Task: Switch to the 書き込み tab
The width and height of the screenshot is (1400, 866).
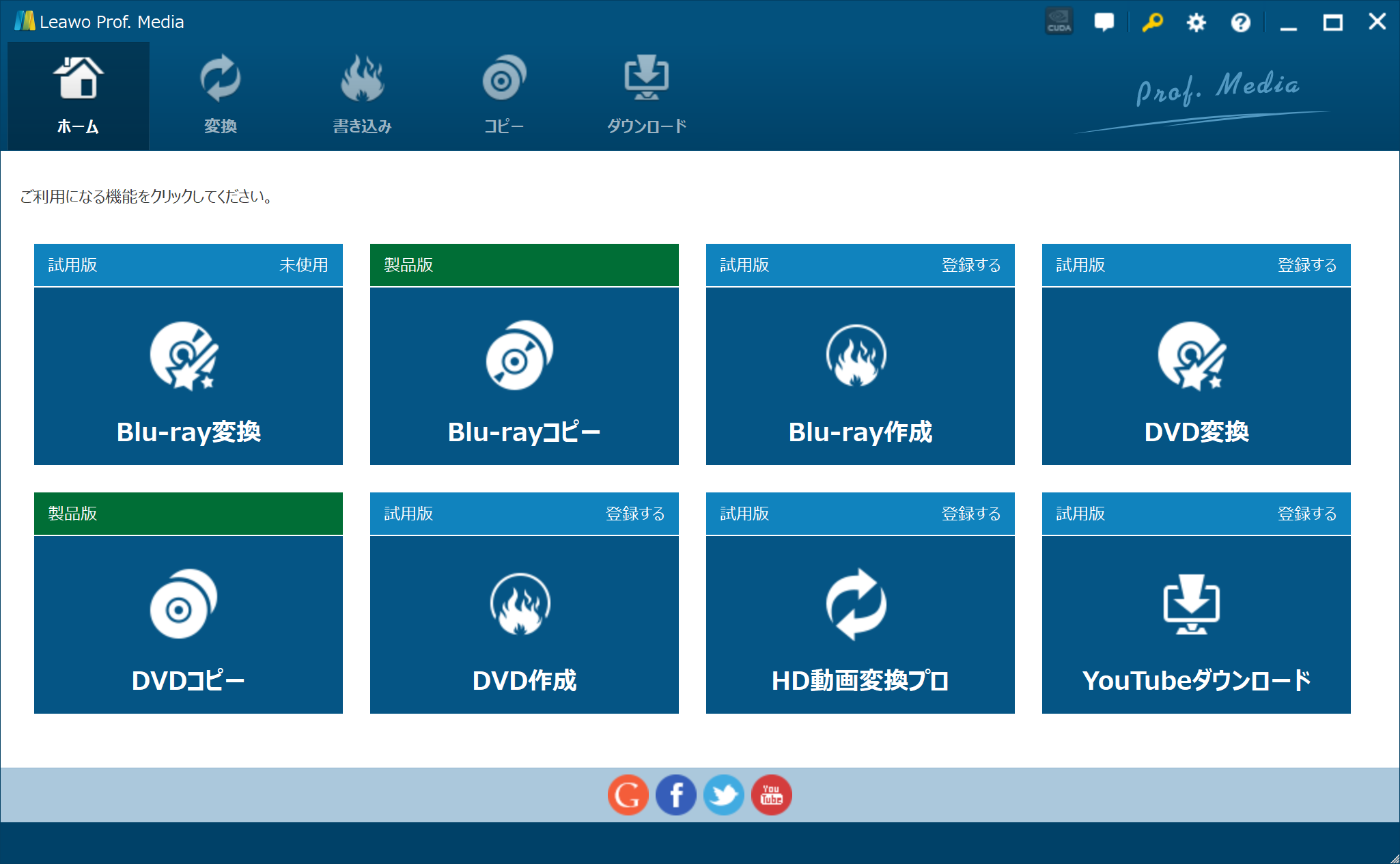Action: pos(362,96)
